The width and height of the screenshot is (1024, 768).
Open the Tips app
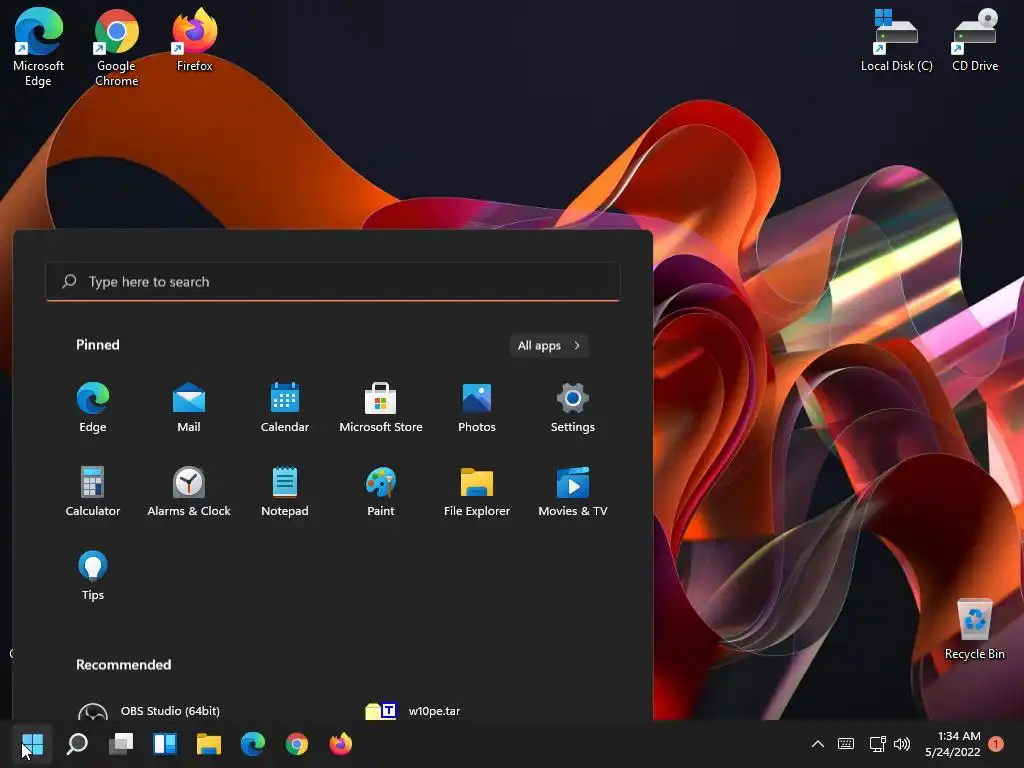click(93, 575)
